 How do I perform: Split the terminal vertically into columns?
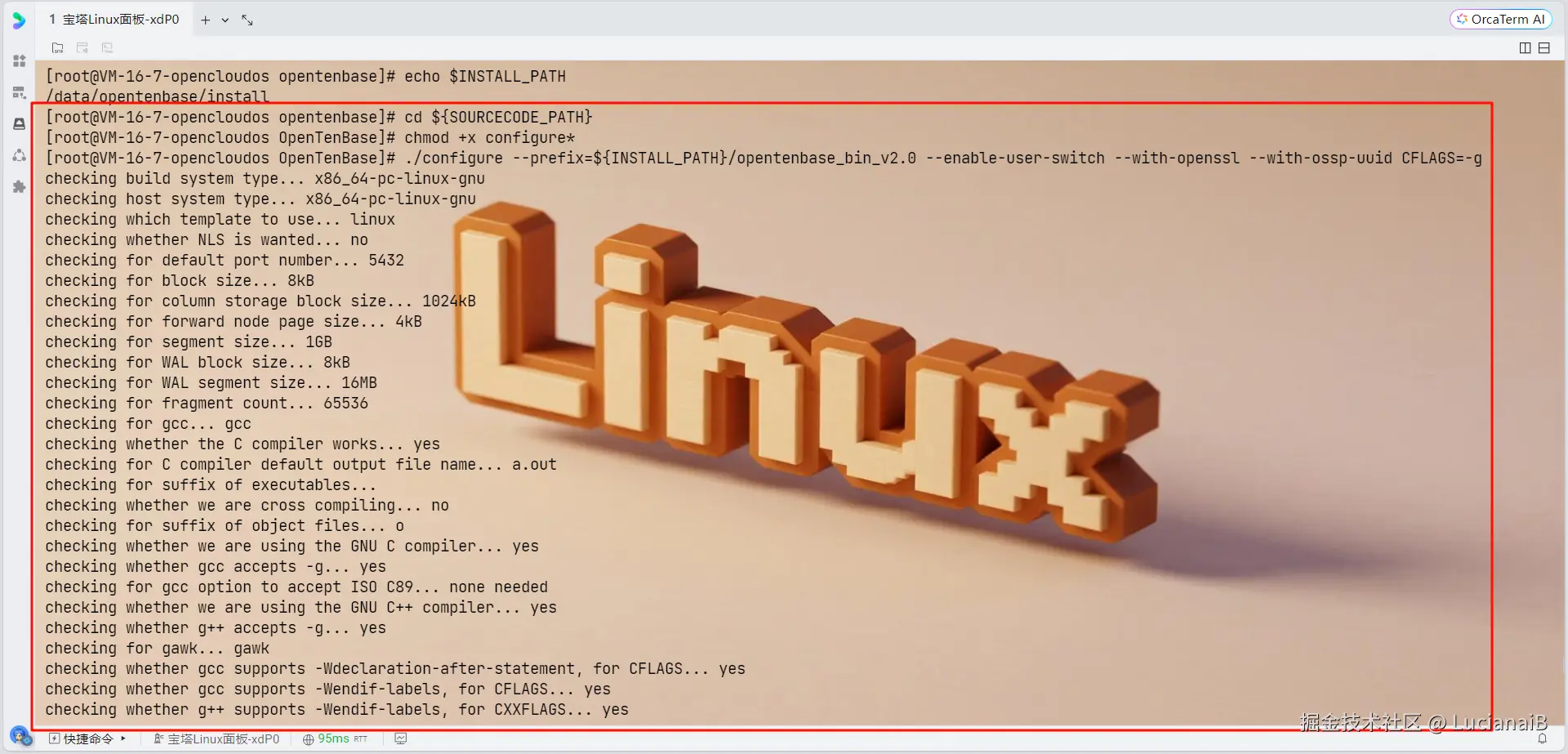click(x=1525, y=48)
